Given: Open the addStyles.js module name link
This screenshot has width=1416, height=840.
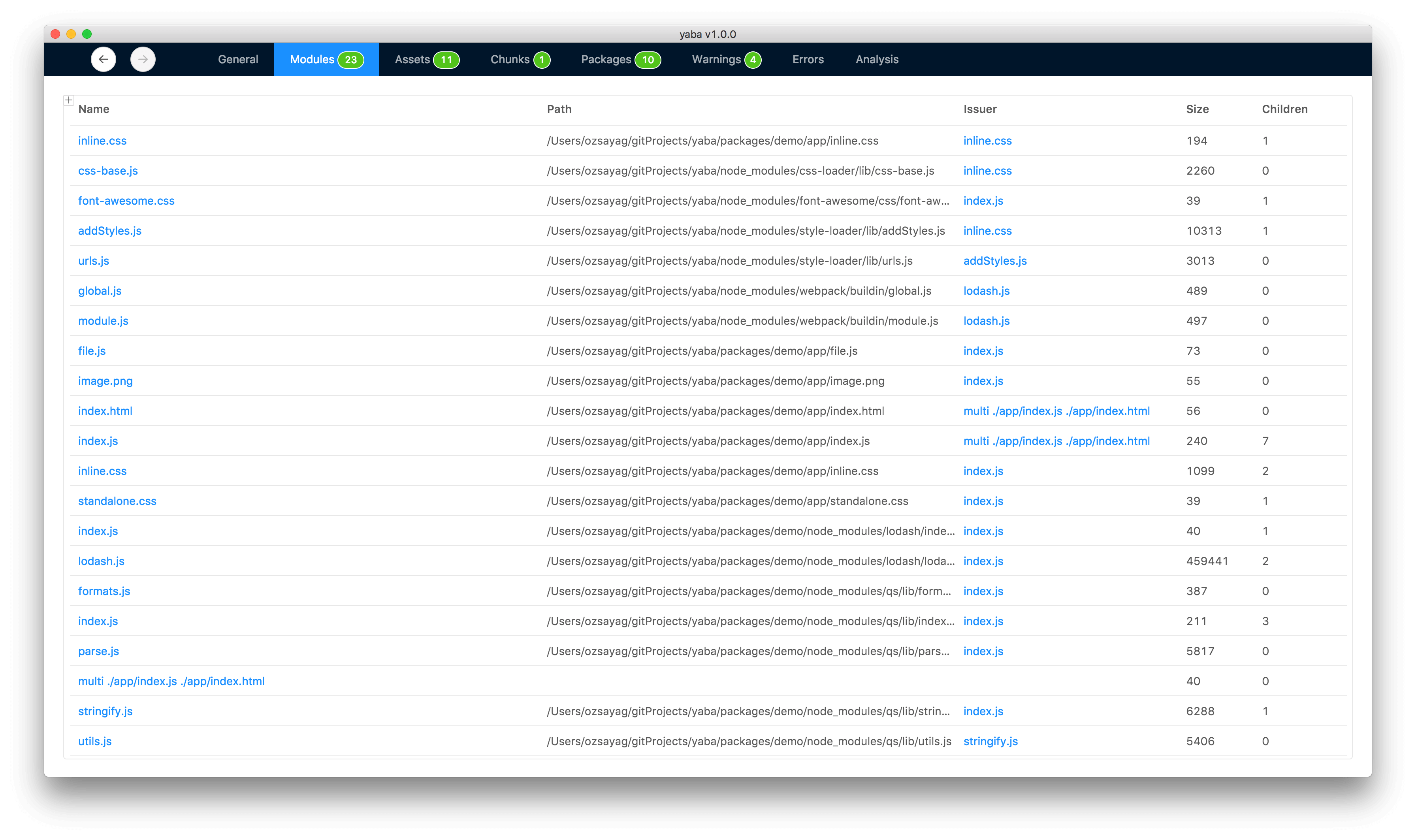Looking at the screenshot, I should pyautogui.click(x=110, y=231).
